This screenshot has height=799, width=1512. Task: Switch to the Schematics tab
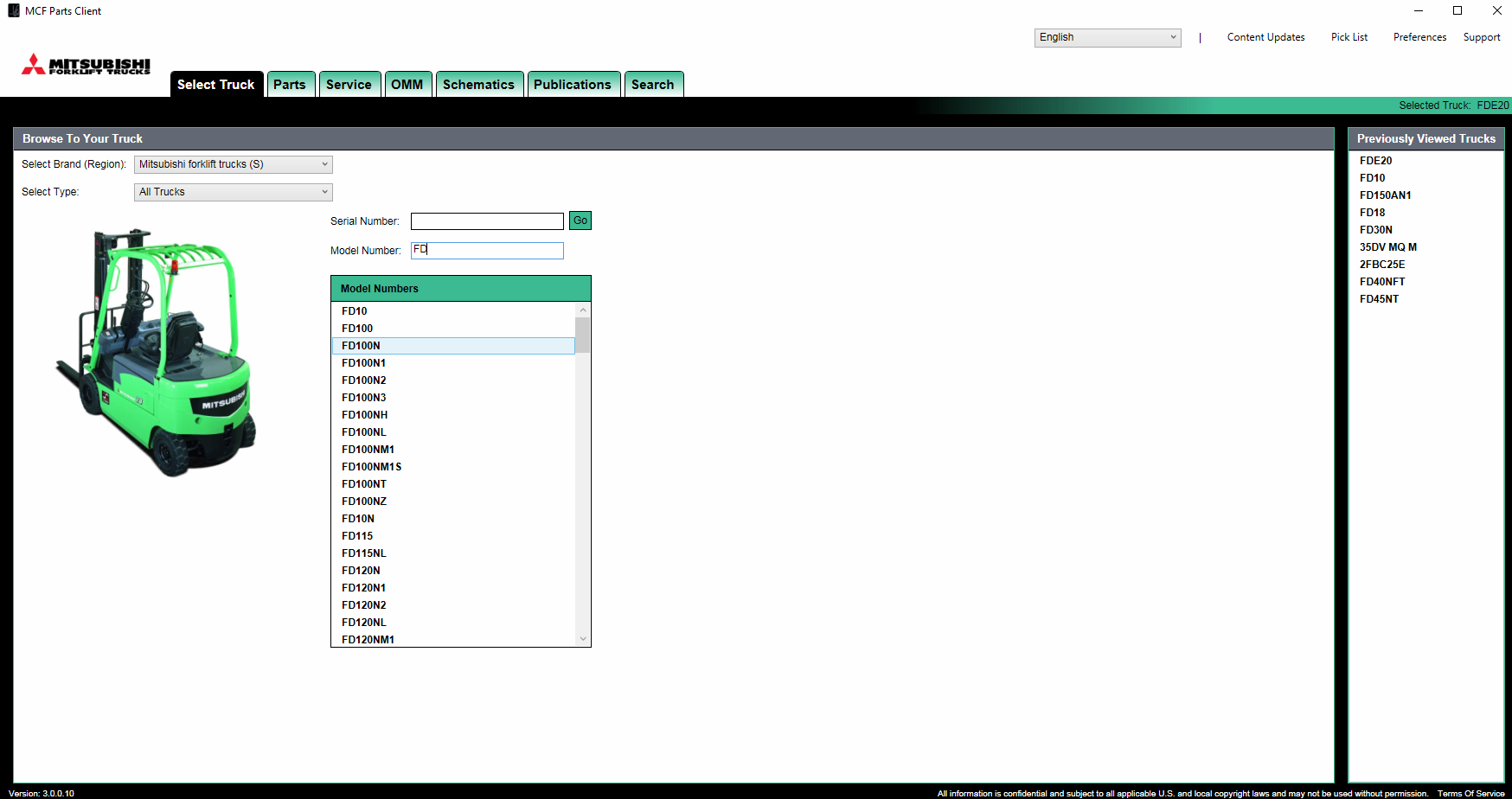479,84
